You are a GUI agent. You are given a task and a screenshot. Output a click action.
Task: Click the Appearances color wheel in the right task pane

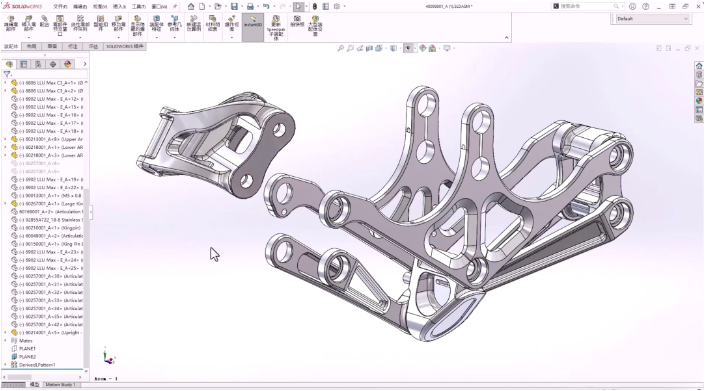(x=699, y=101)
